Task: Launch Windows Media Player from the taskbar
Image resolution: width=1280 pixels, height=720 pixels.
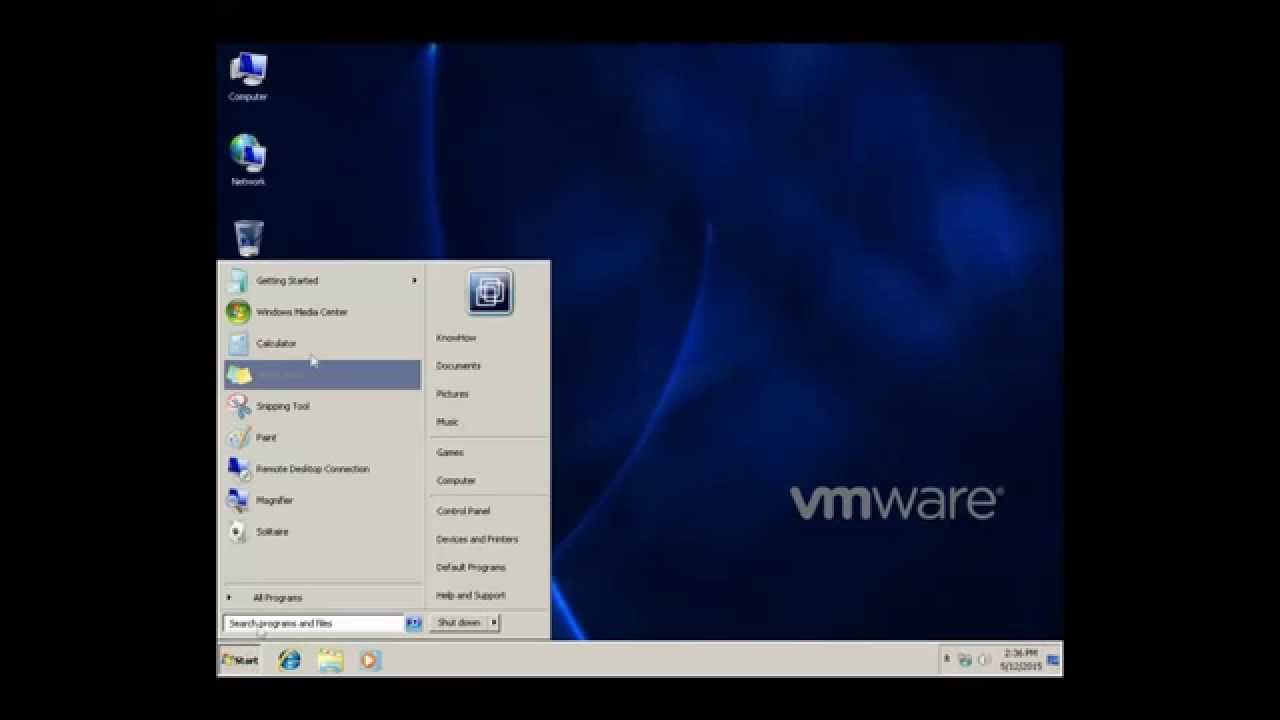Action: point(370,660)
